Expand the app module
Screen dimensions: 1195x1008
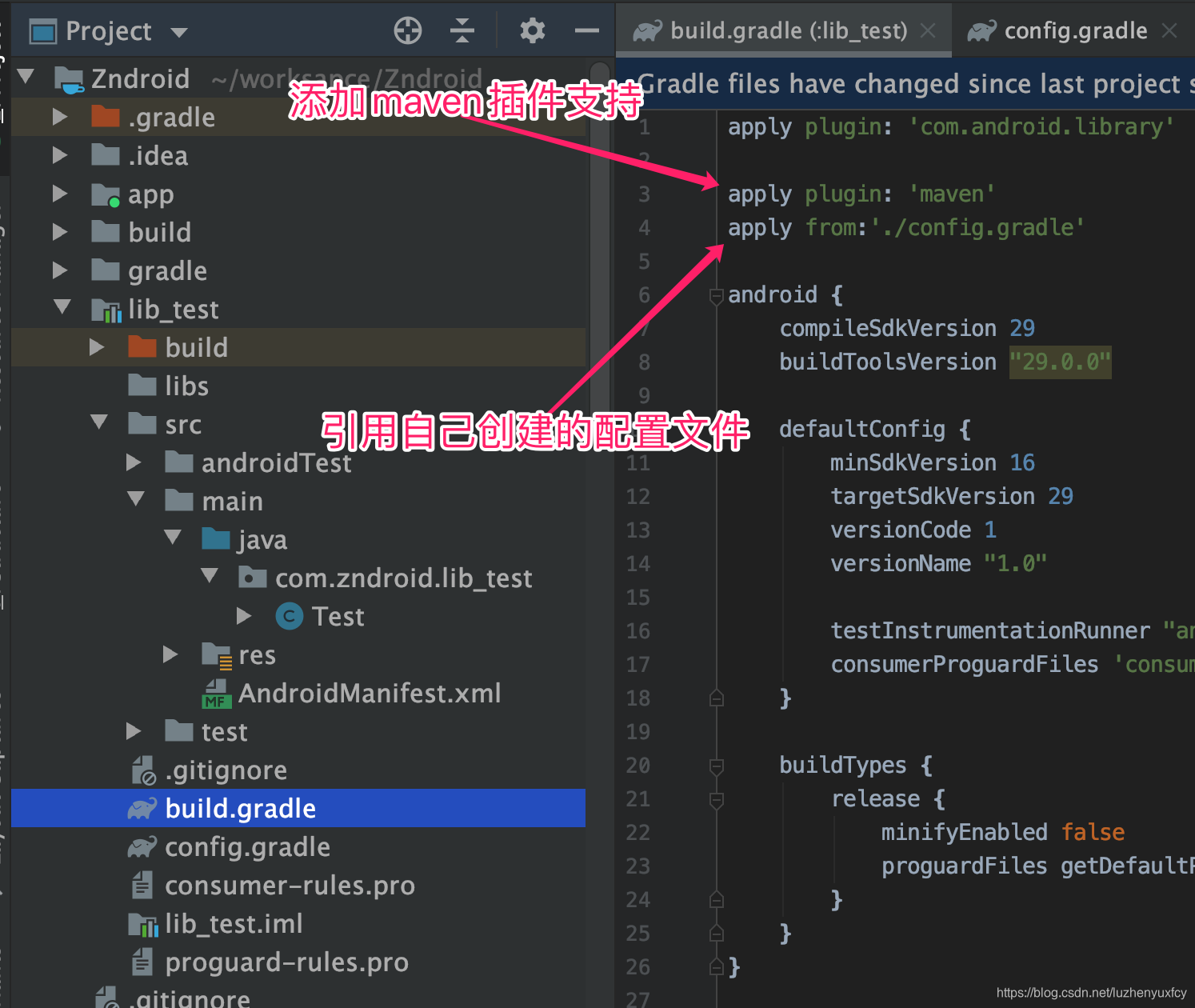tap(59, 194)
